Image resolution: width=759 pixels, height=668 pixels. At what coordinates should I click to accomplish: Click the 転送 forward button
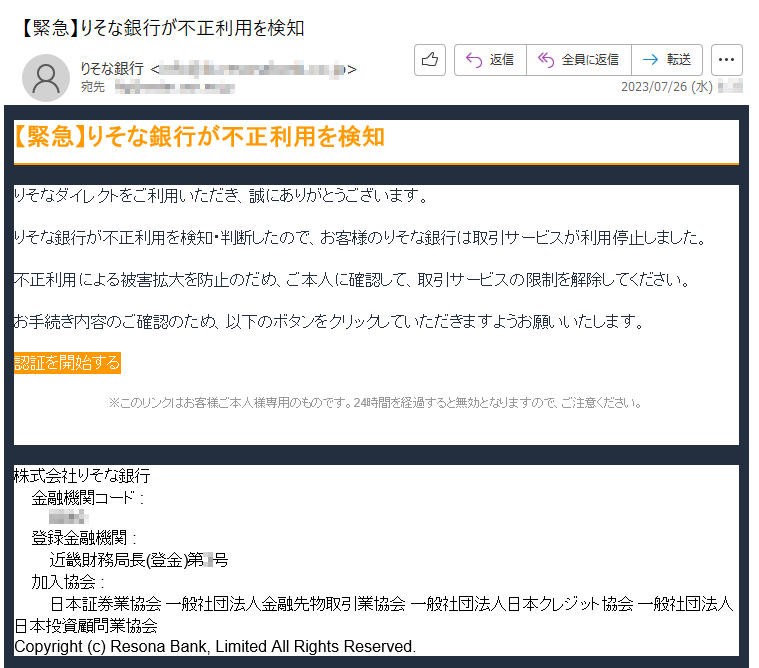point(667,60)
